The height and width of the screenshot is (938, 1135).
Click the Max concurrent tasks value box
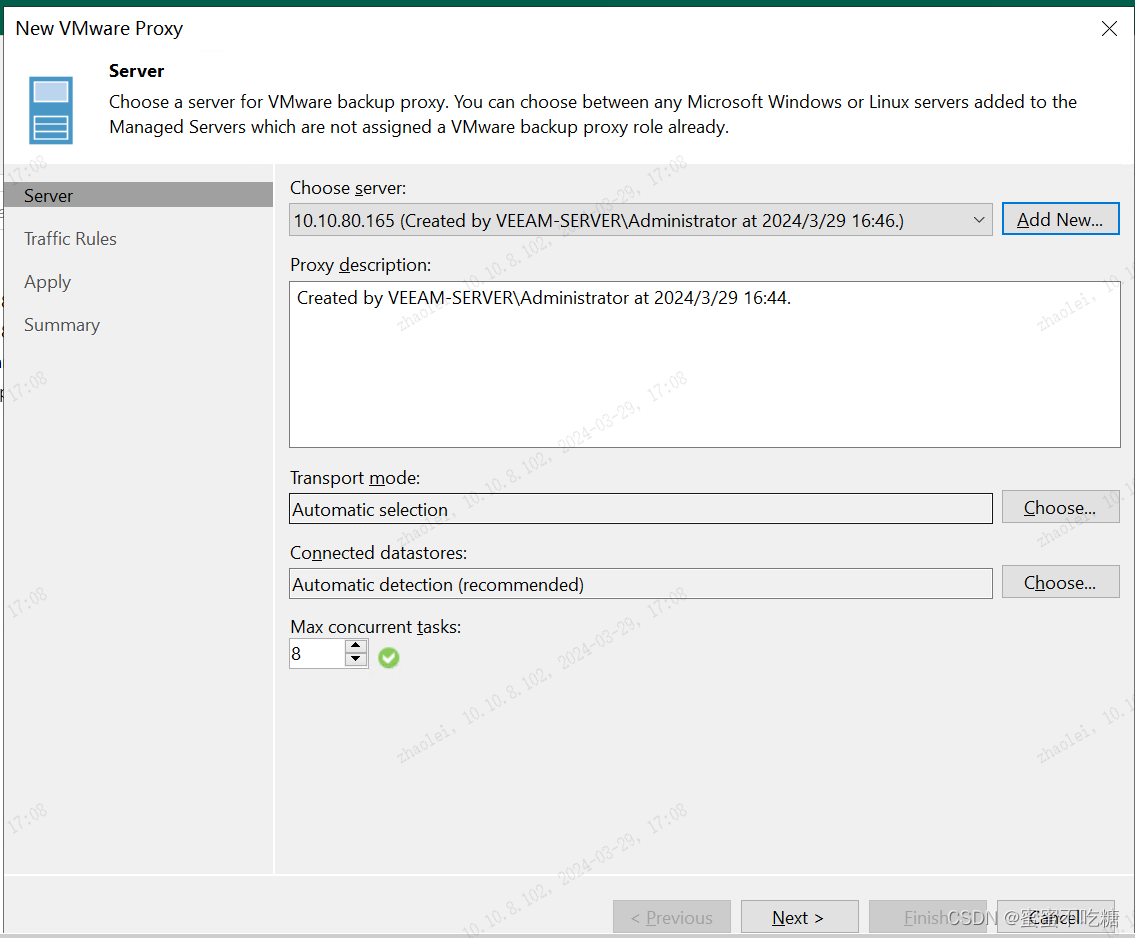(316, 654)
